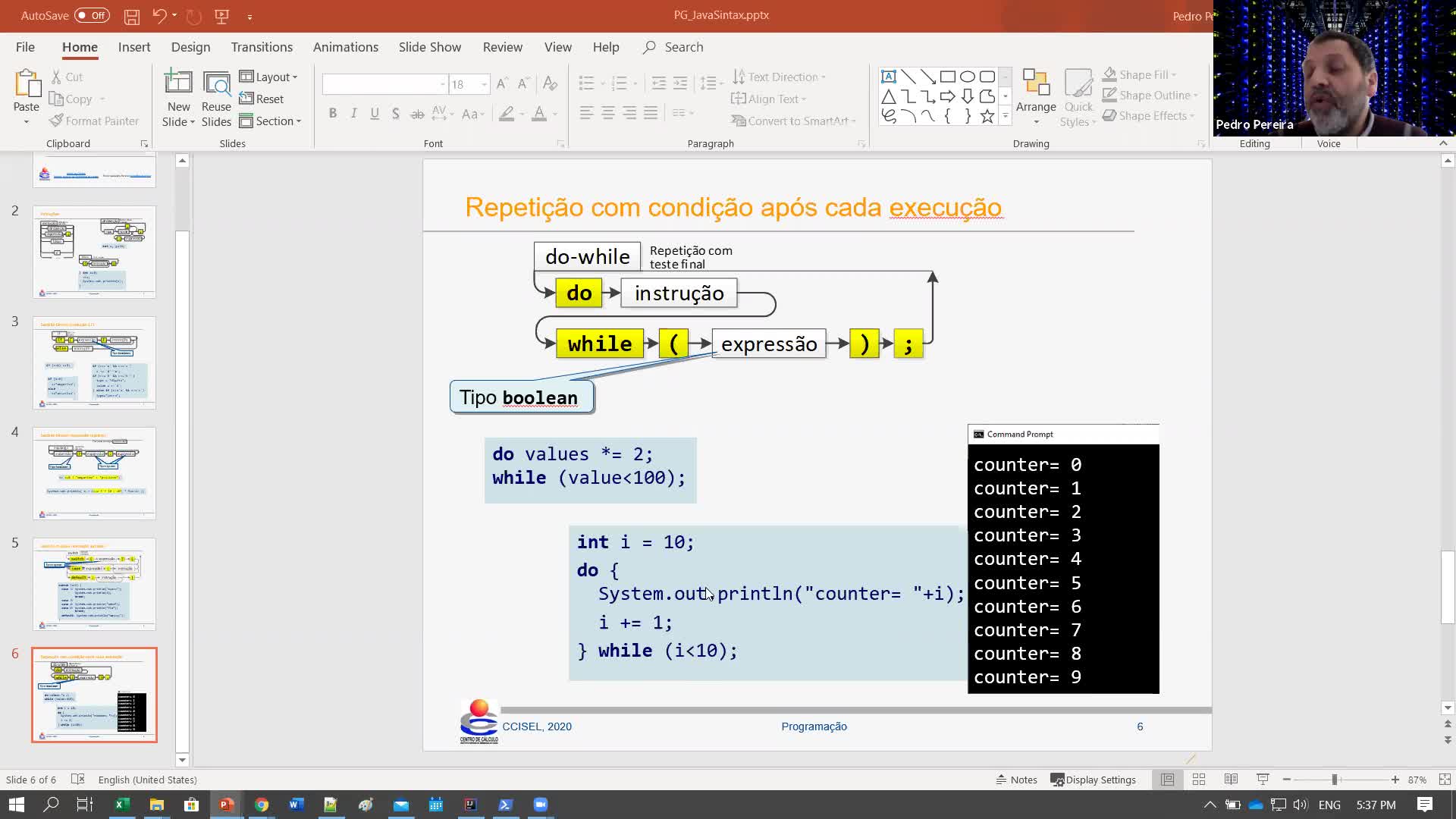The height and width of the screenshot is (819, 1456).
Task: Open Slide Sorter view
Action: [x=1199, y=780]
